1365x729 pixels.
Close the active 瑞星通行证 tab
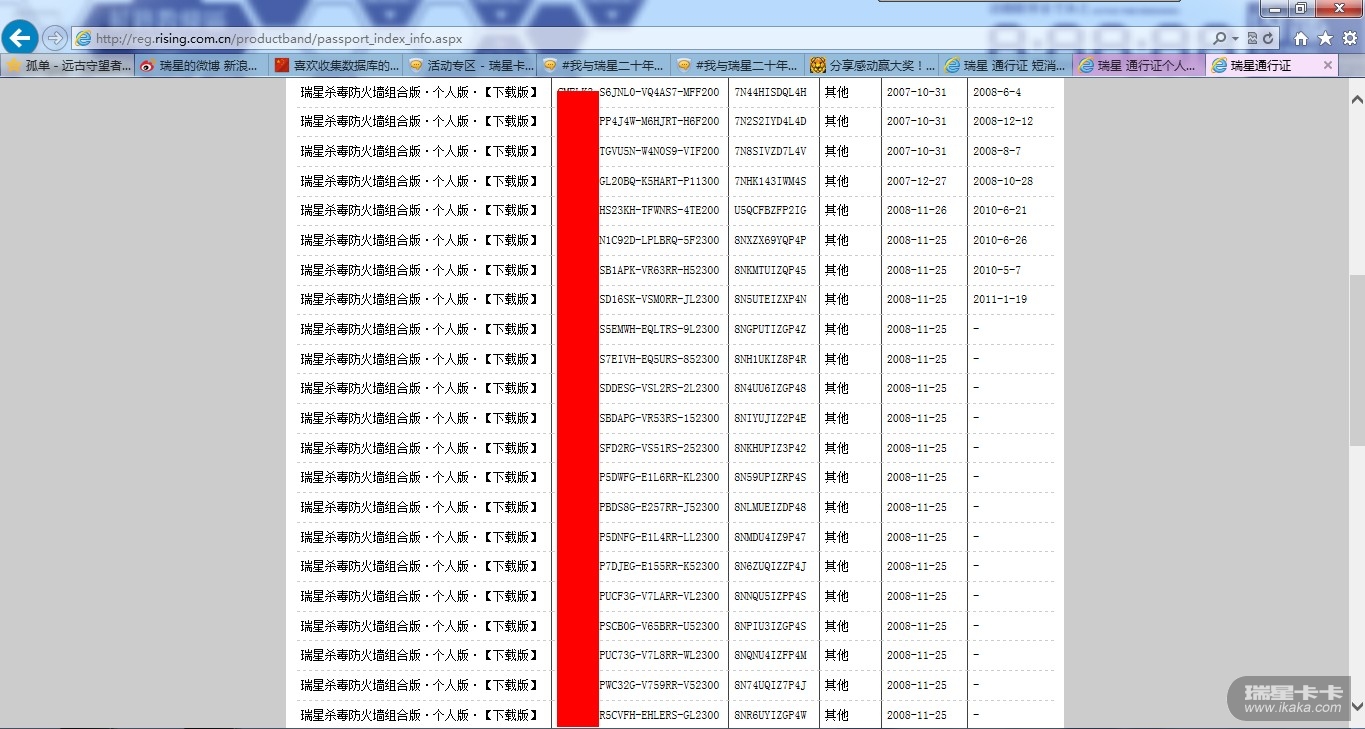coord(1328,65)
